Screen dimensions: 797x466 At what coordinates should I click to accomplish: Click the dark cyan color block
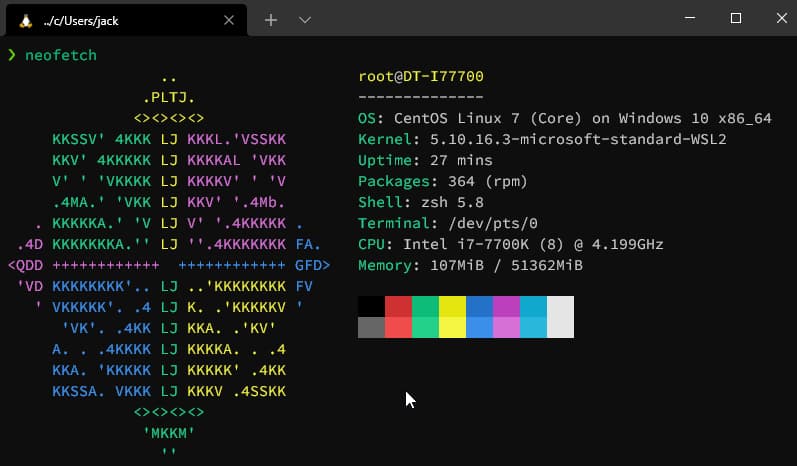click(x=533, y=306)
